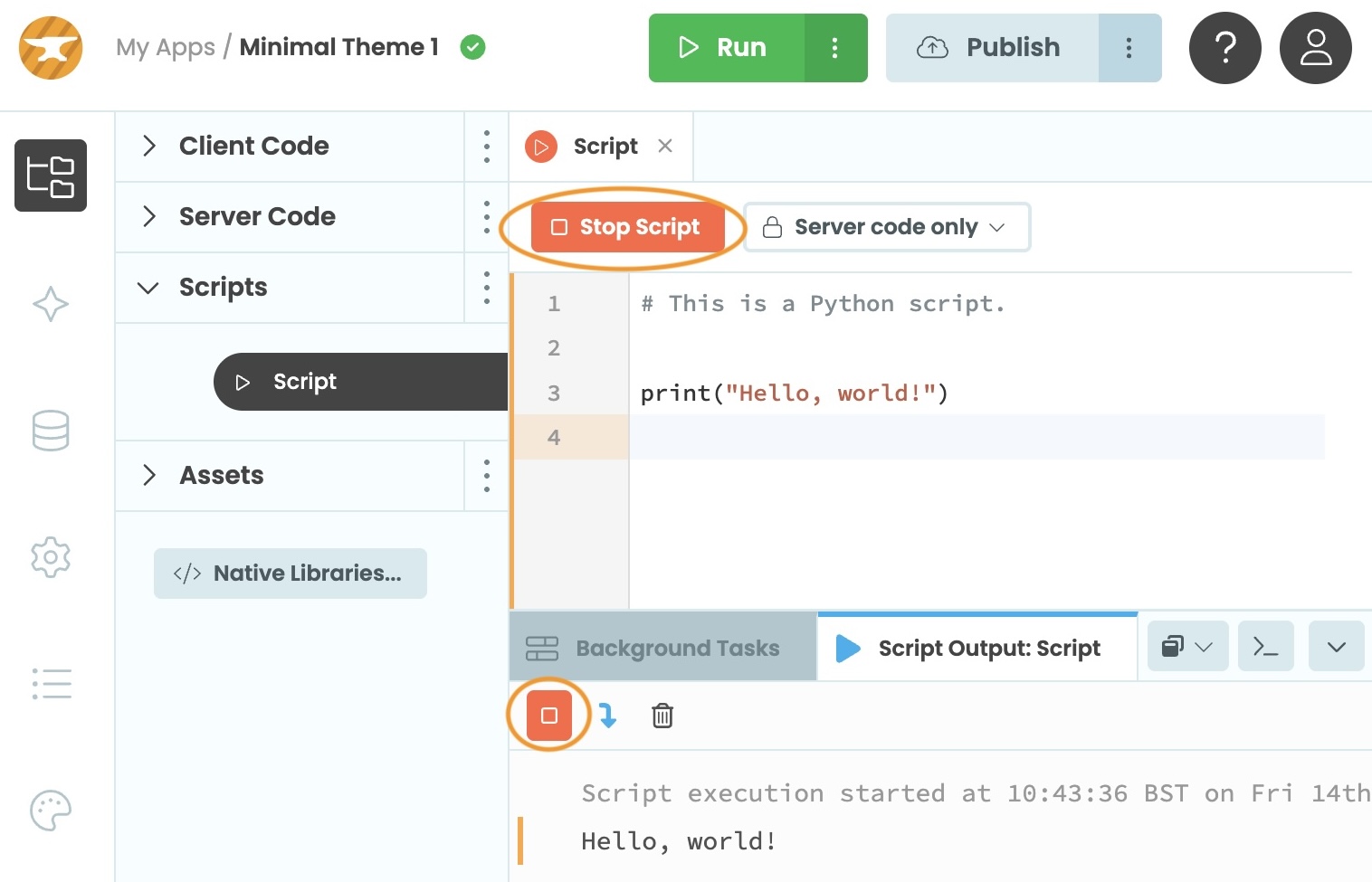Open the help question mark icon
Image resolution: width=1372 pixels, height=882 pixels.
click(x=1225, y=48)
